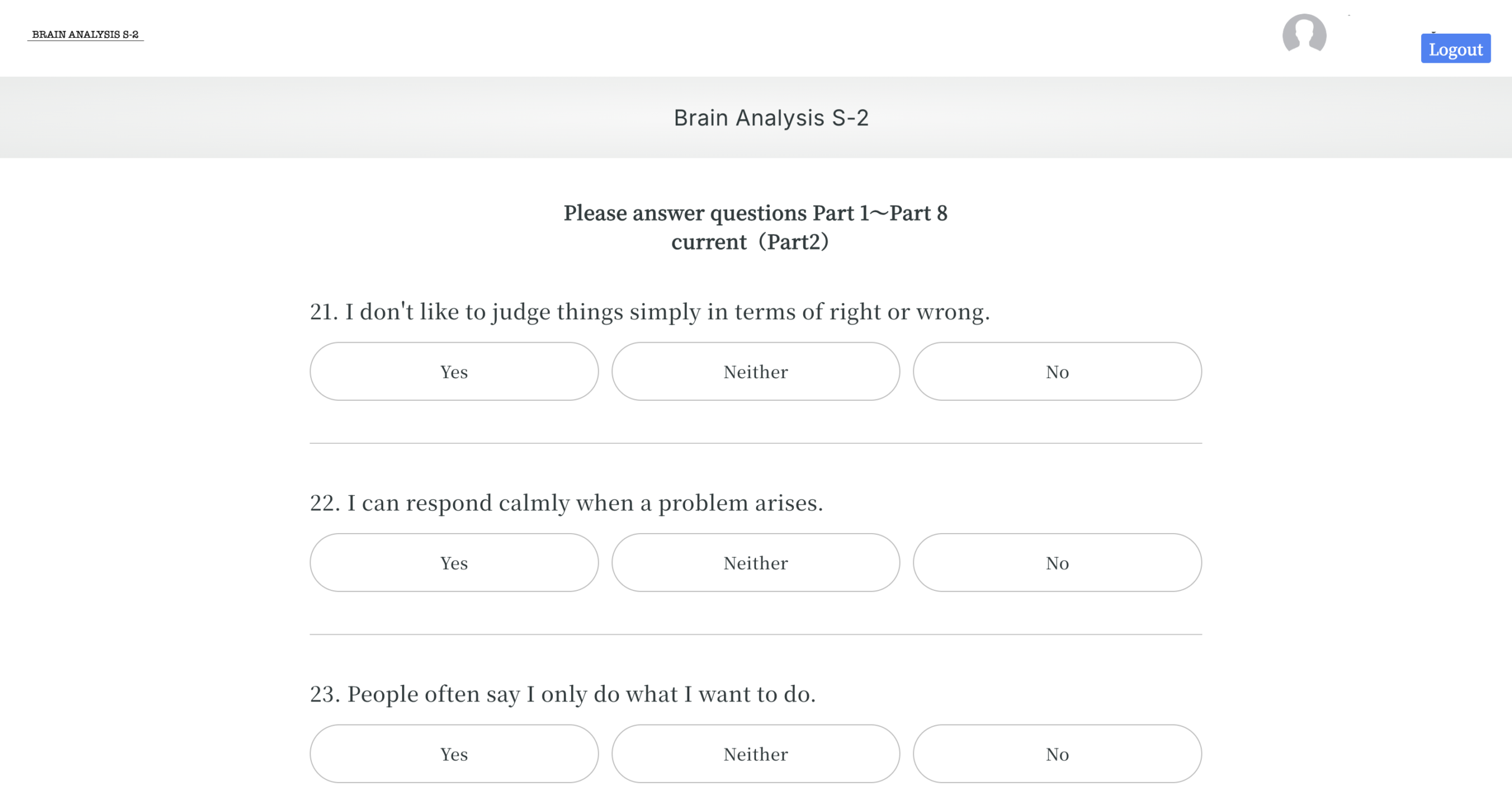Open the BRAIN ANALYSIS S-2 logo link
This screenshot has height=812, width=1512.
tap(85, 34)
